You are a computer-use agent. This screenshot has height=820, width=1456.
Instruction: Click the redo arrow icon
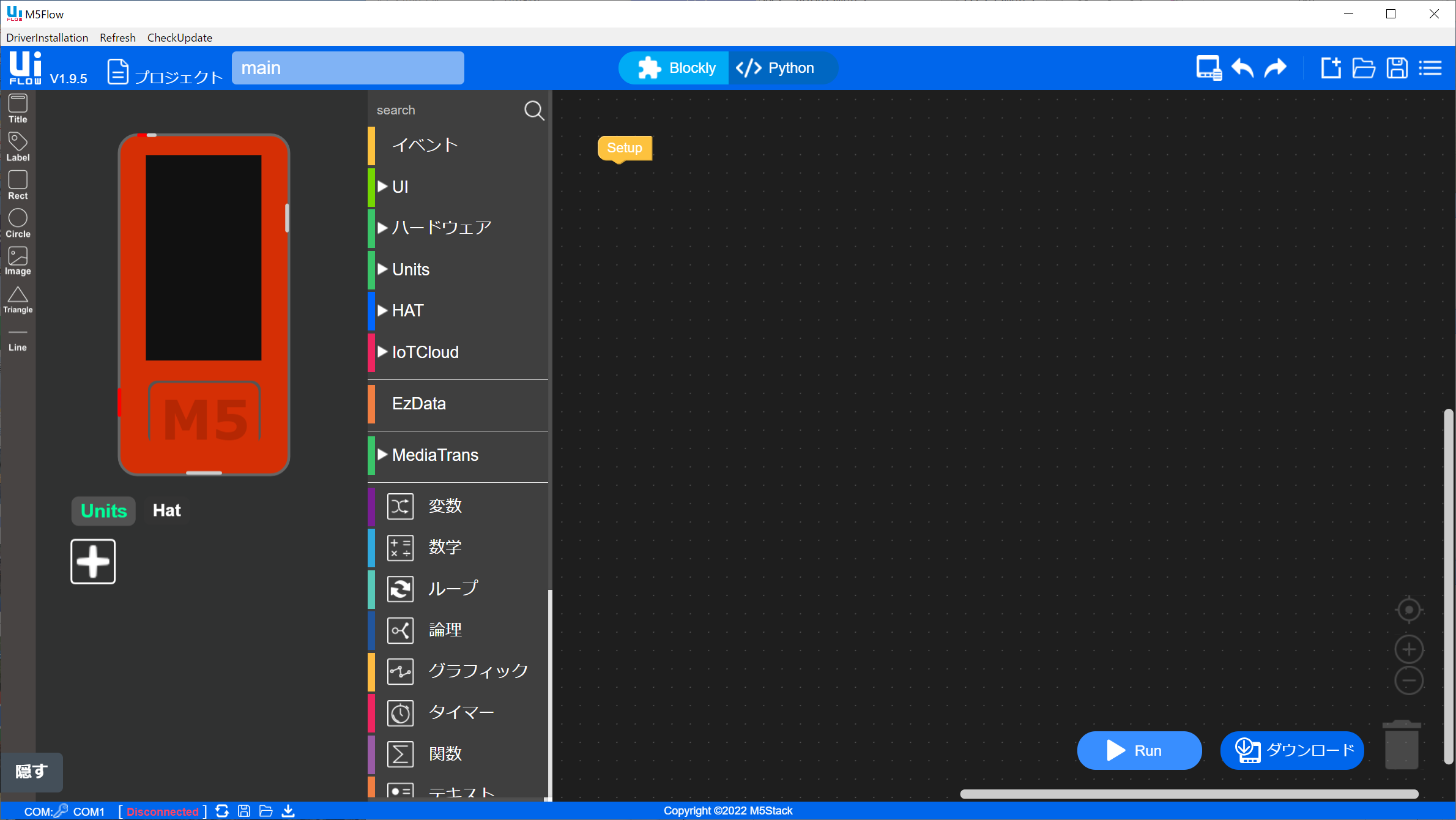(x=1276, y=68)
